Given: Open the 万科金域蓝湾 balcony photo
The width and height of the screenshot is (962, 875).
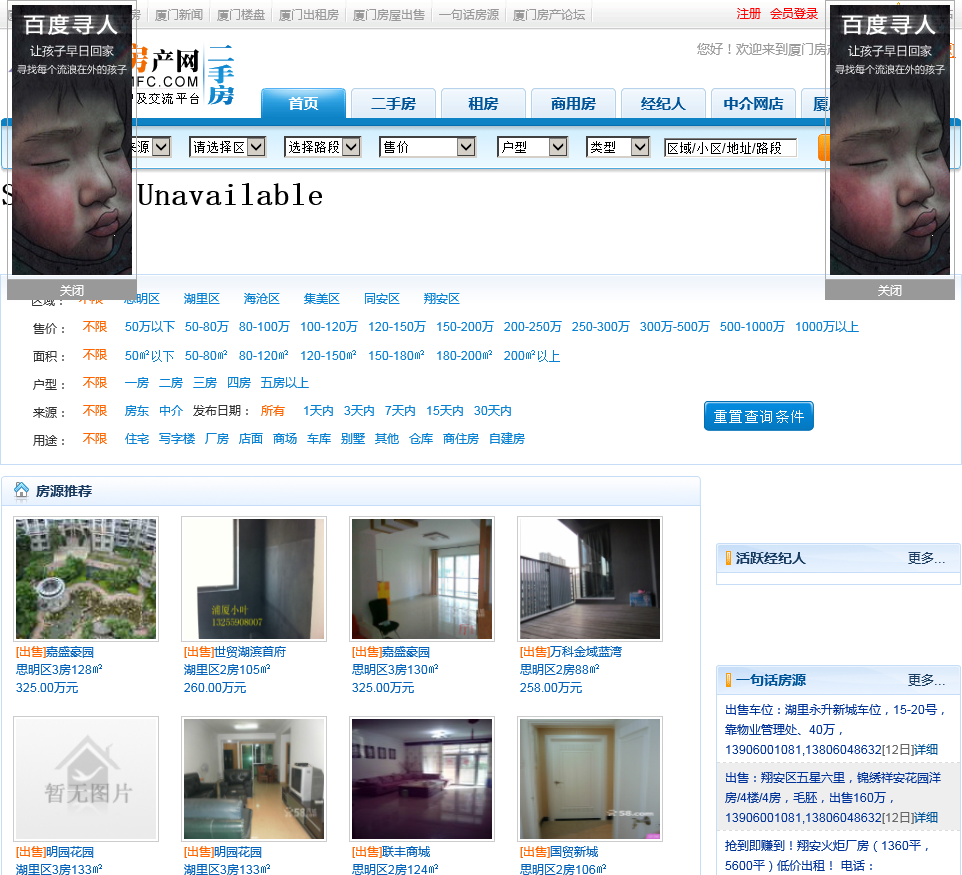Looking at the screenshot, I should [590, 579].
